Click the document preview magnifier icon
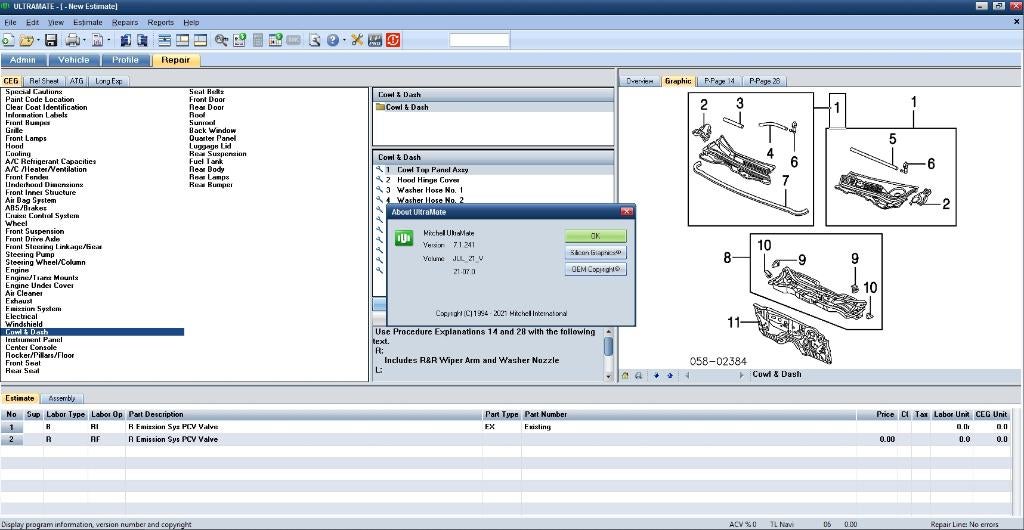Screen dimensions: 1024x530 point(315,40)
